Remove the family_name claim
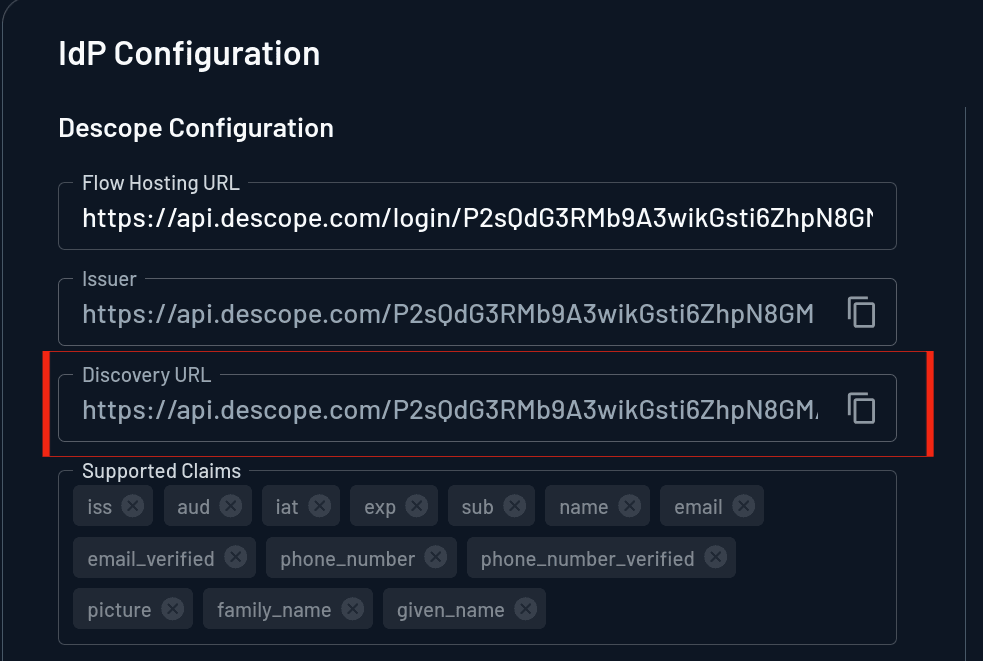Image resolution: width=983 pixels, height=661 pixels. [x=352, y=608]
